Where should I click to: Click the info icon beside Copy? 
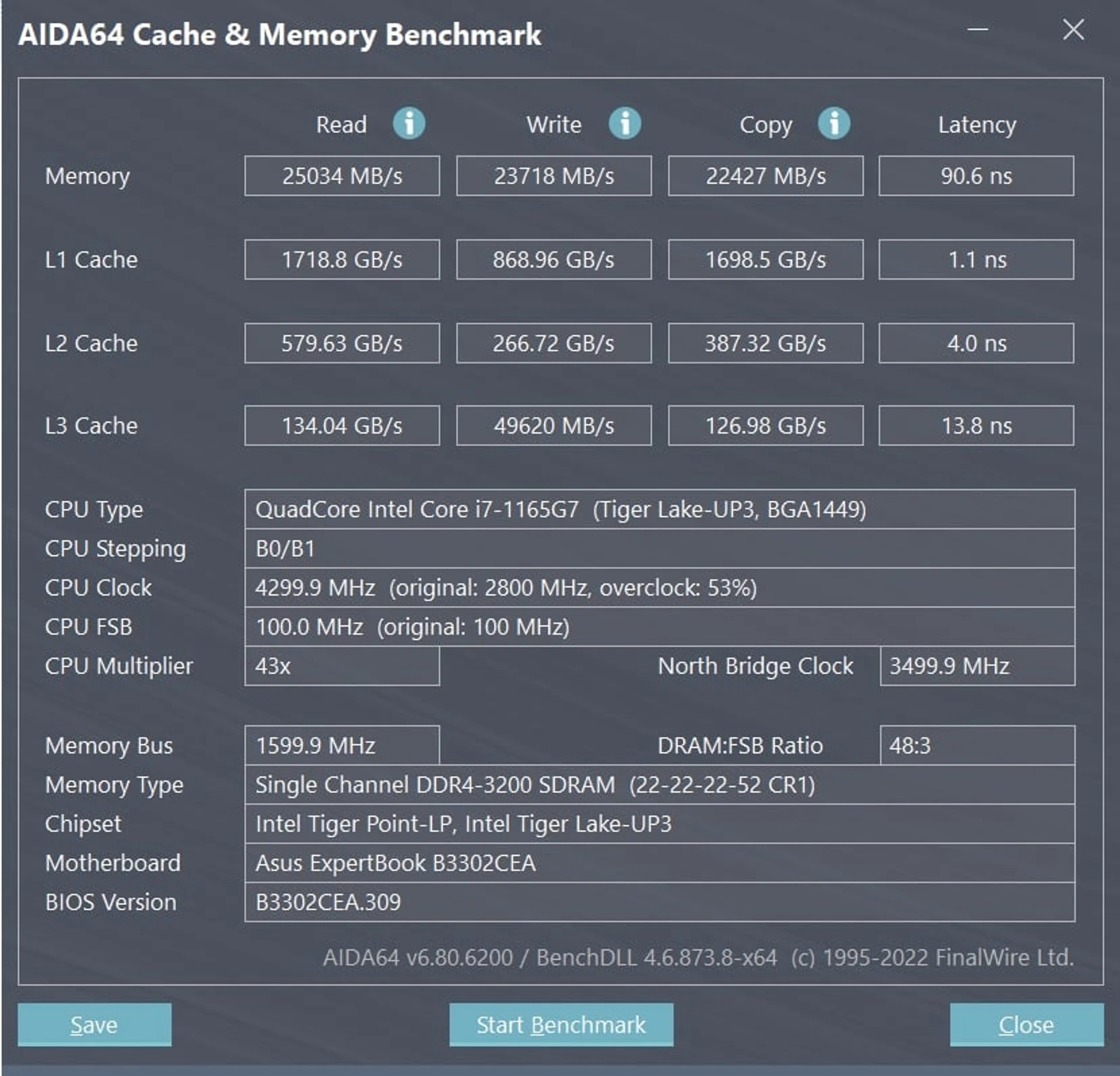(x=834, y=124)
